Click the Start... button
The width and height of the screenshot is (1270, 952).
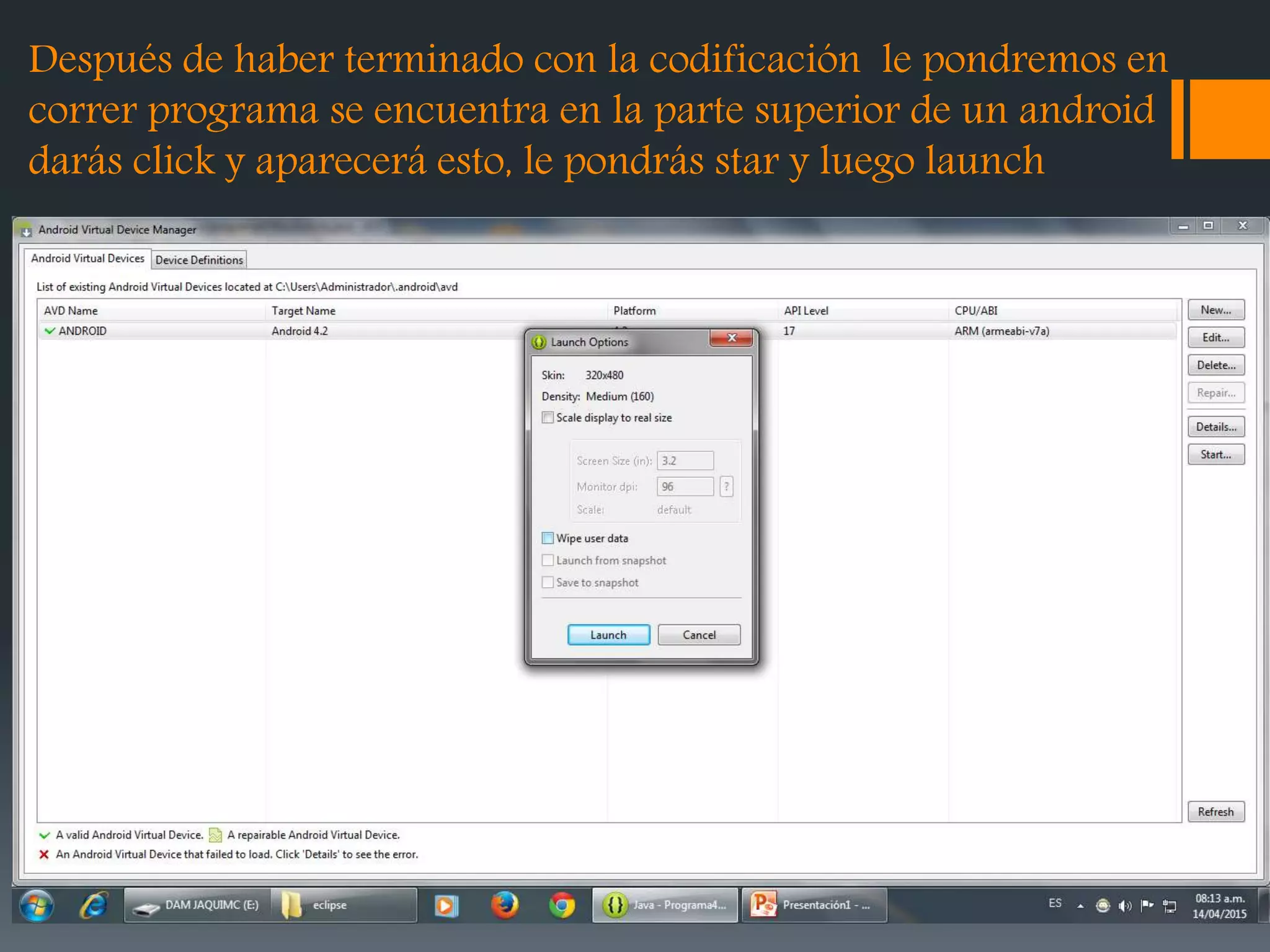(1216, 454)
